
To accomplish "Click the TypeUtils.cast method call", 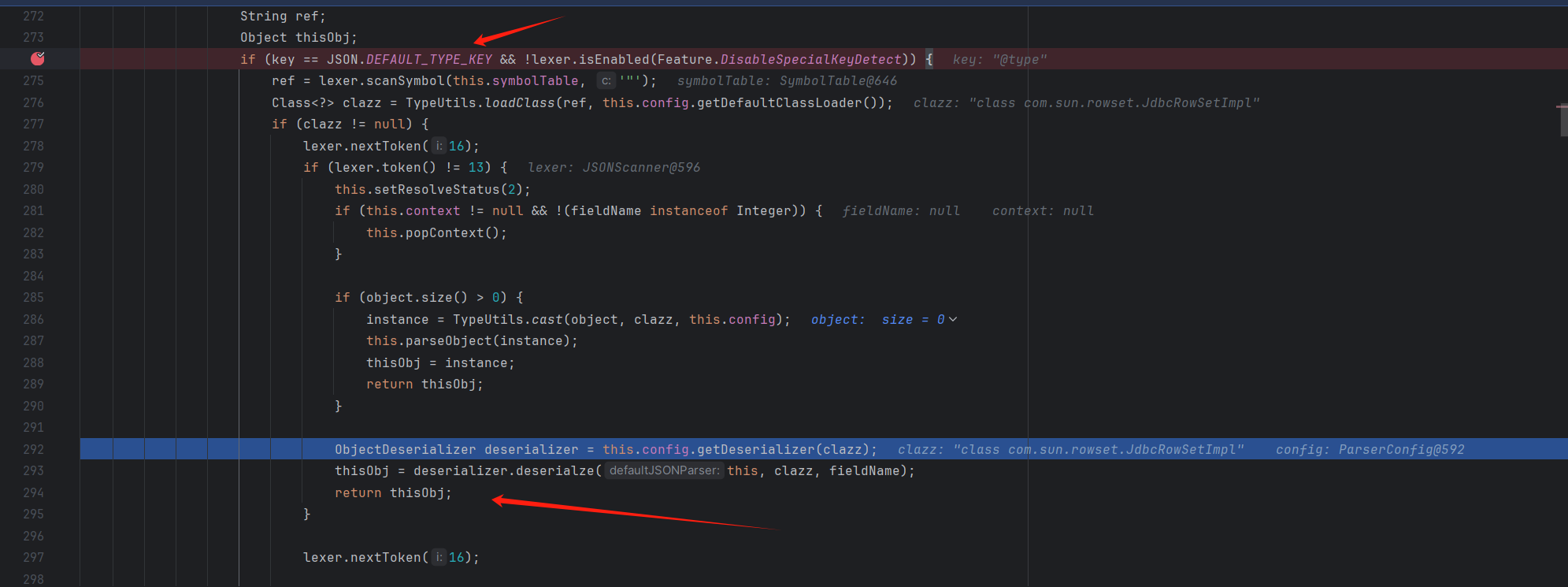I will [508, 319].
